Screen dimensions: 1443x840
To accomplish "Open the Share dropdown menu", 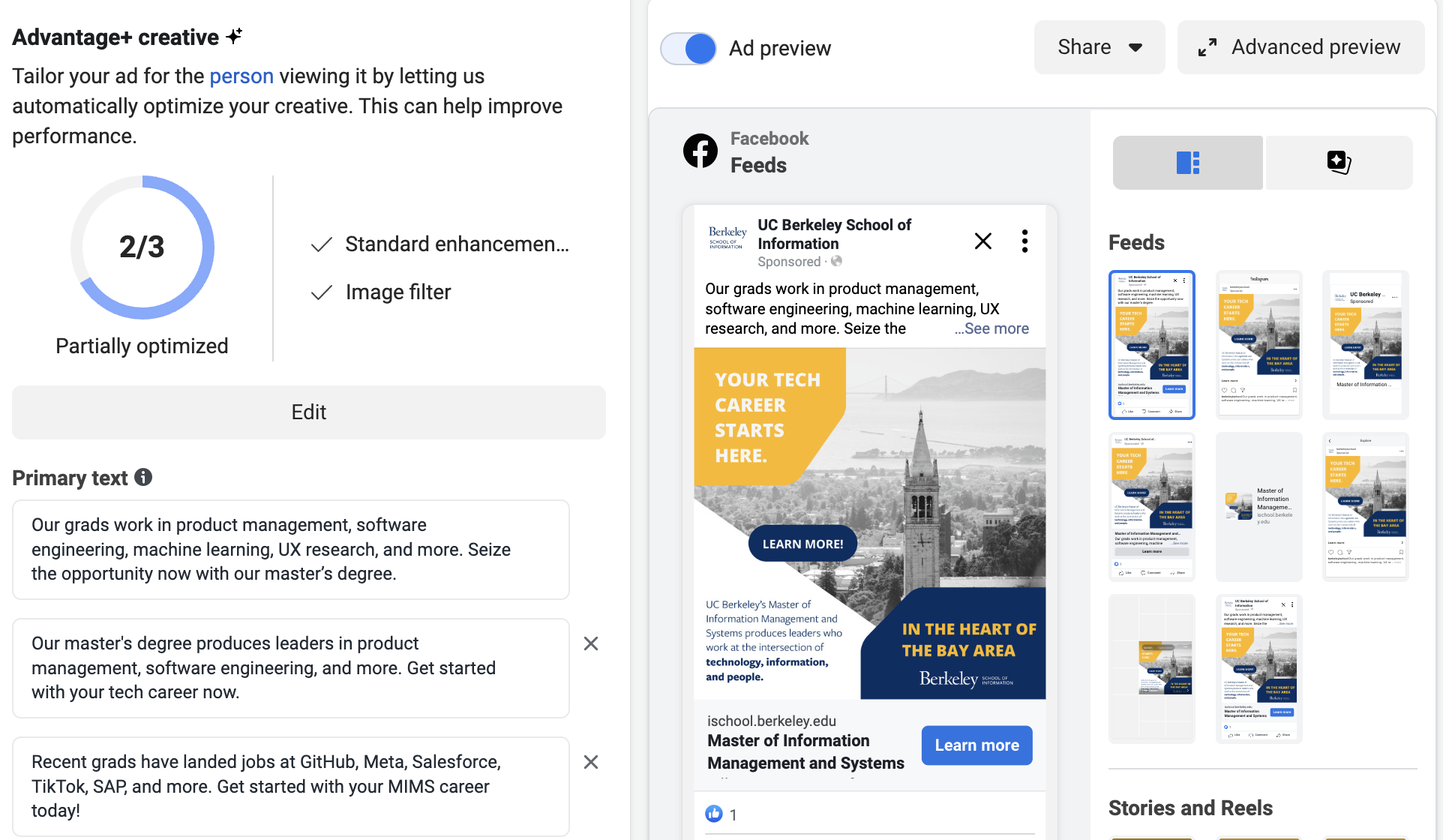I will 1099,47.
